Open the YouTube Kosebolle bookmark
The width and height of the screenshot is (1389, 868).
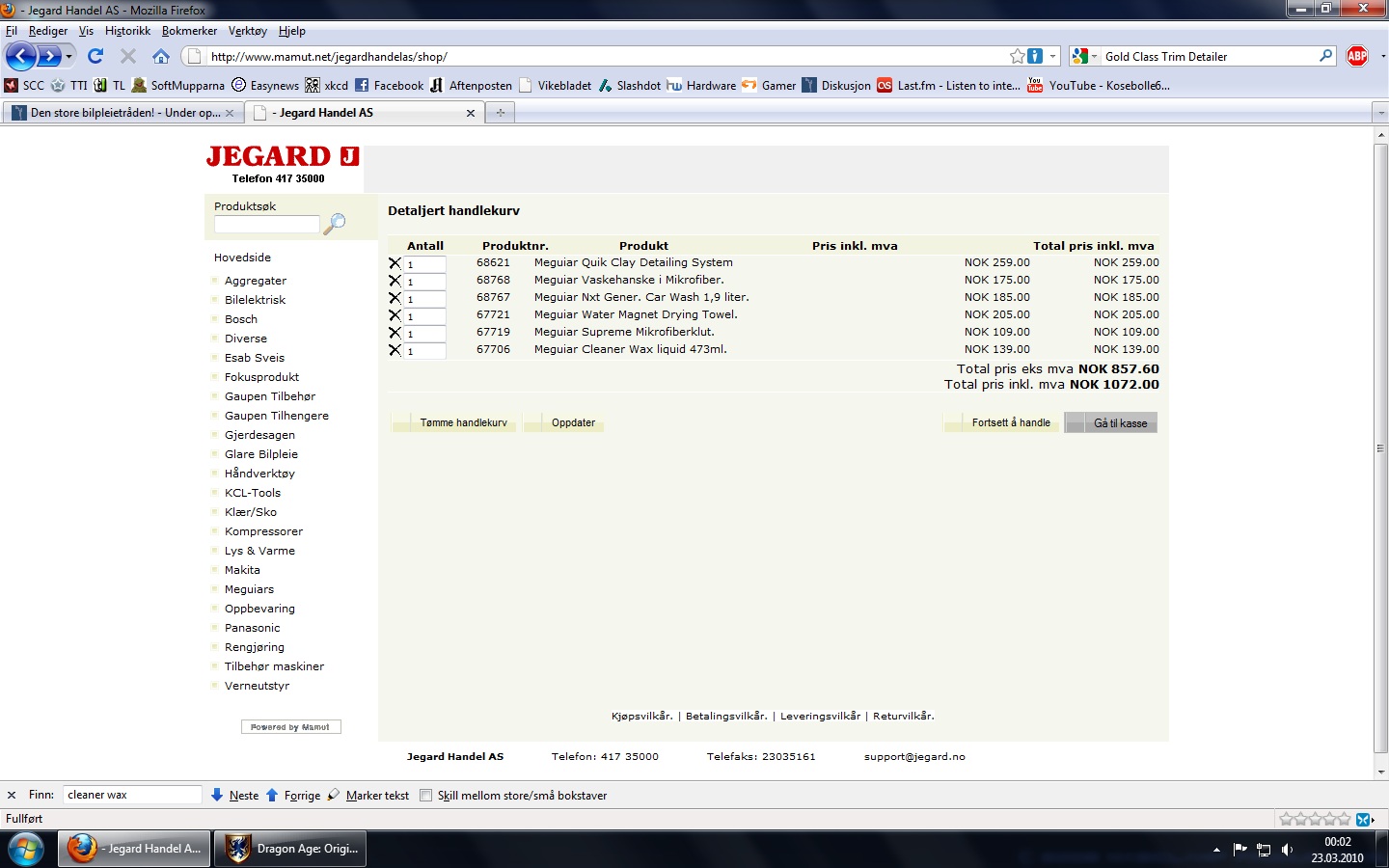pyautogui.click(x=1099, y=85)
